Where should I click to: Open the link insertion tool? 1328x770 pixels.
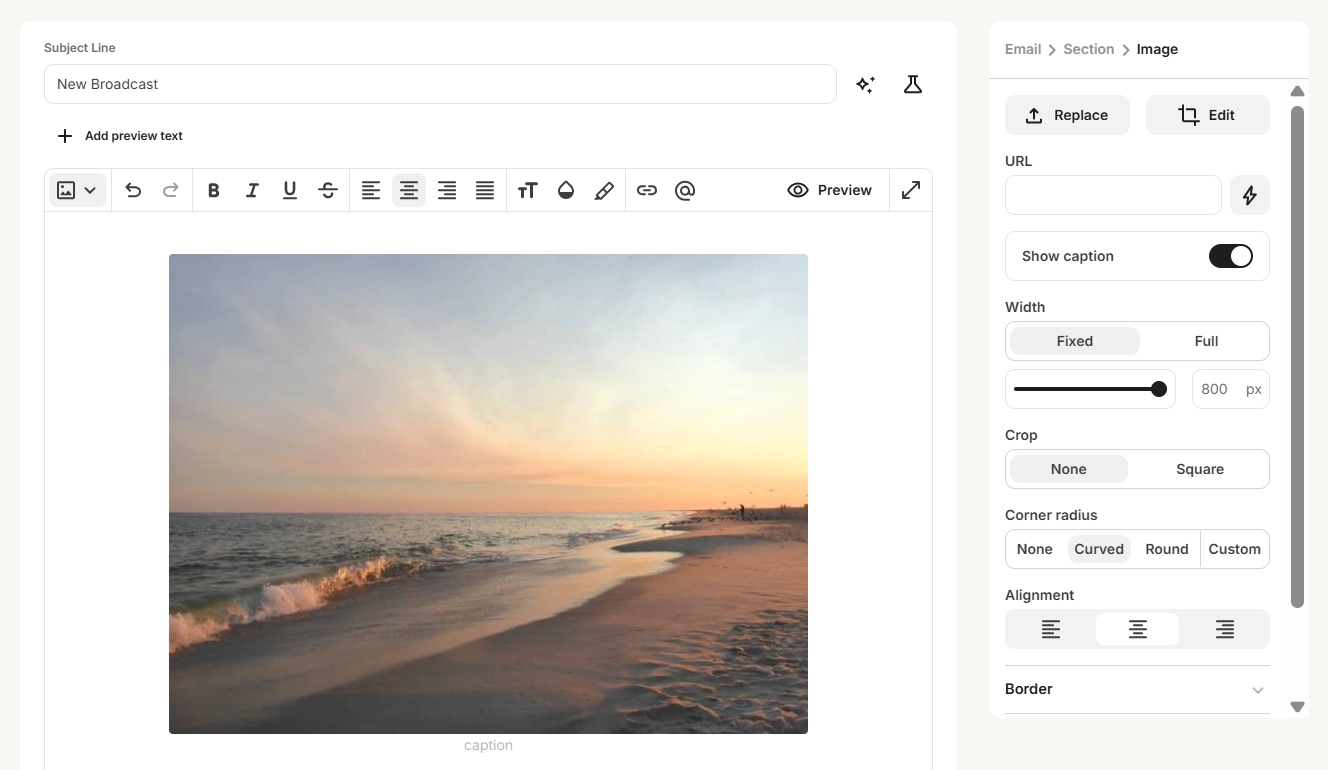(x=647, y=190)
